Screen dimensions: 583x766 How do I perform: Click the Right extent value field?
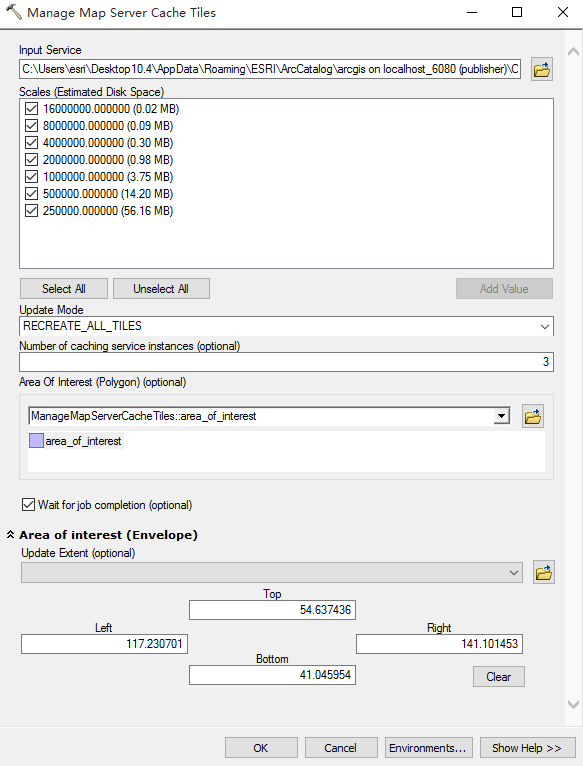tap(439, 644)
